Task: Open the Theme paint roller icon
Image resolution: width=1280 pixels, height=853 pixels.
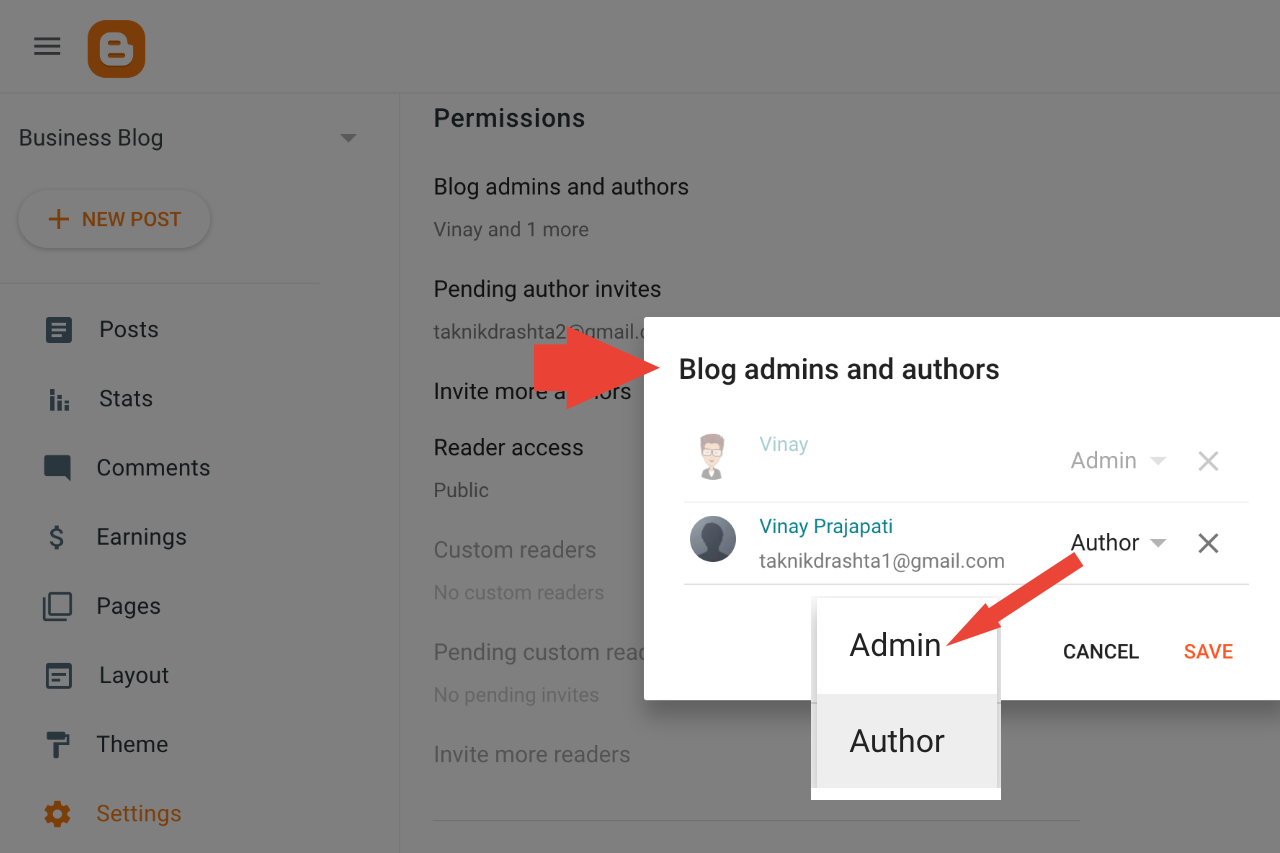Action: [58, 745]
